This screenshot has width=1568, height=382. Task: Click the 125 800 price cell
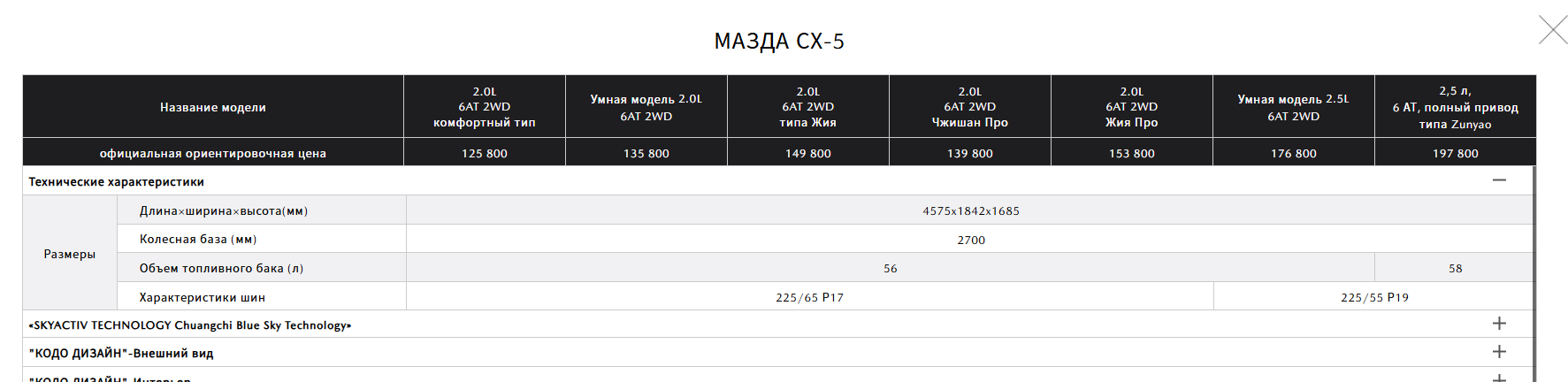485,153
